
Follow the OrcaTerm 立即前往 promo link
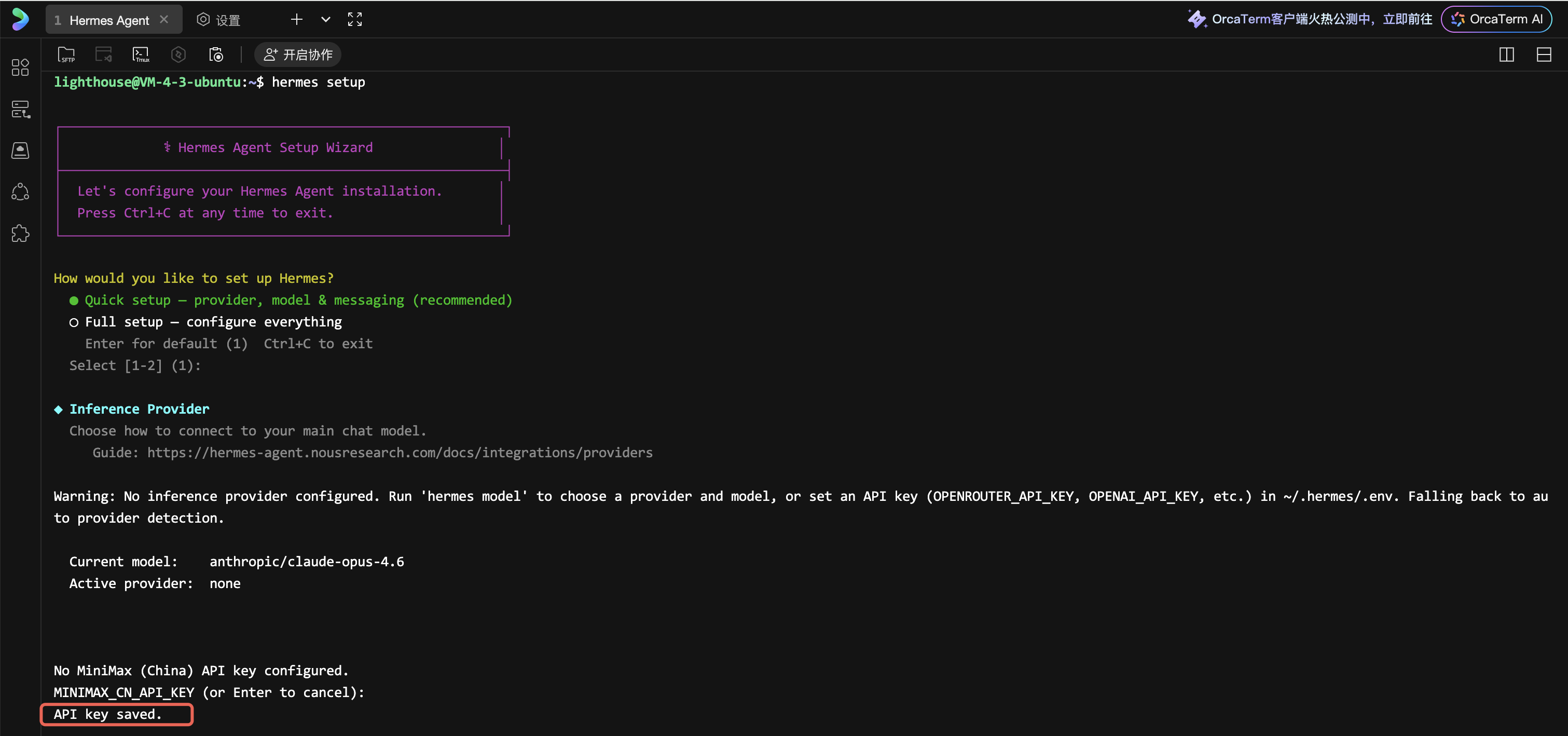[1406, 18]
